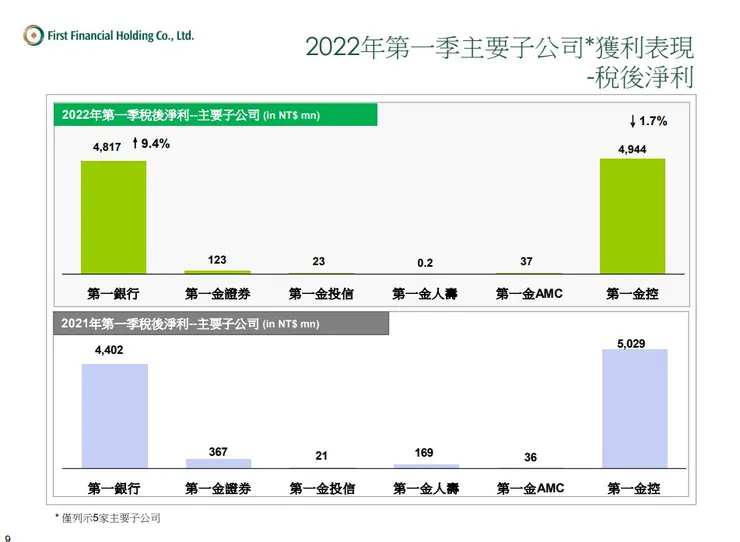
Task: Select the small 第一金證券 bar in 2021 chart
Action: tap(219, 464)
